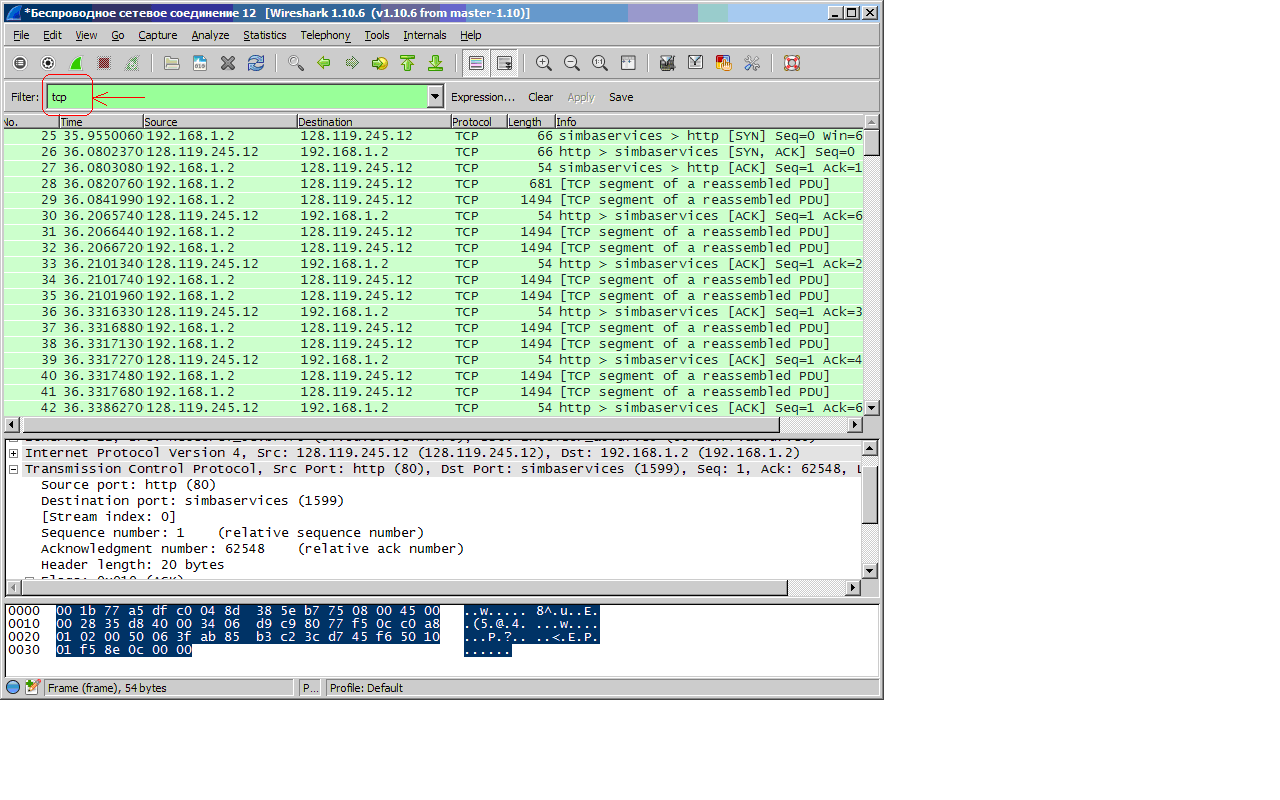Toggle packet list colorization
Screen dimensions: 1280x800
tap(476, 63)
